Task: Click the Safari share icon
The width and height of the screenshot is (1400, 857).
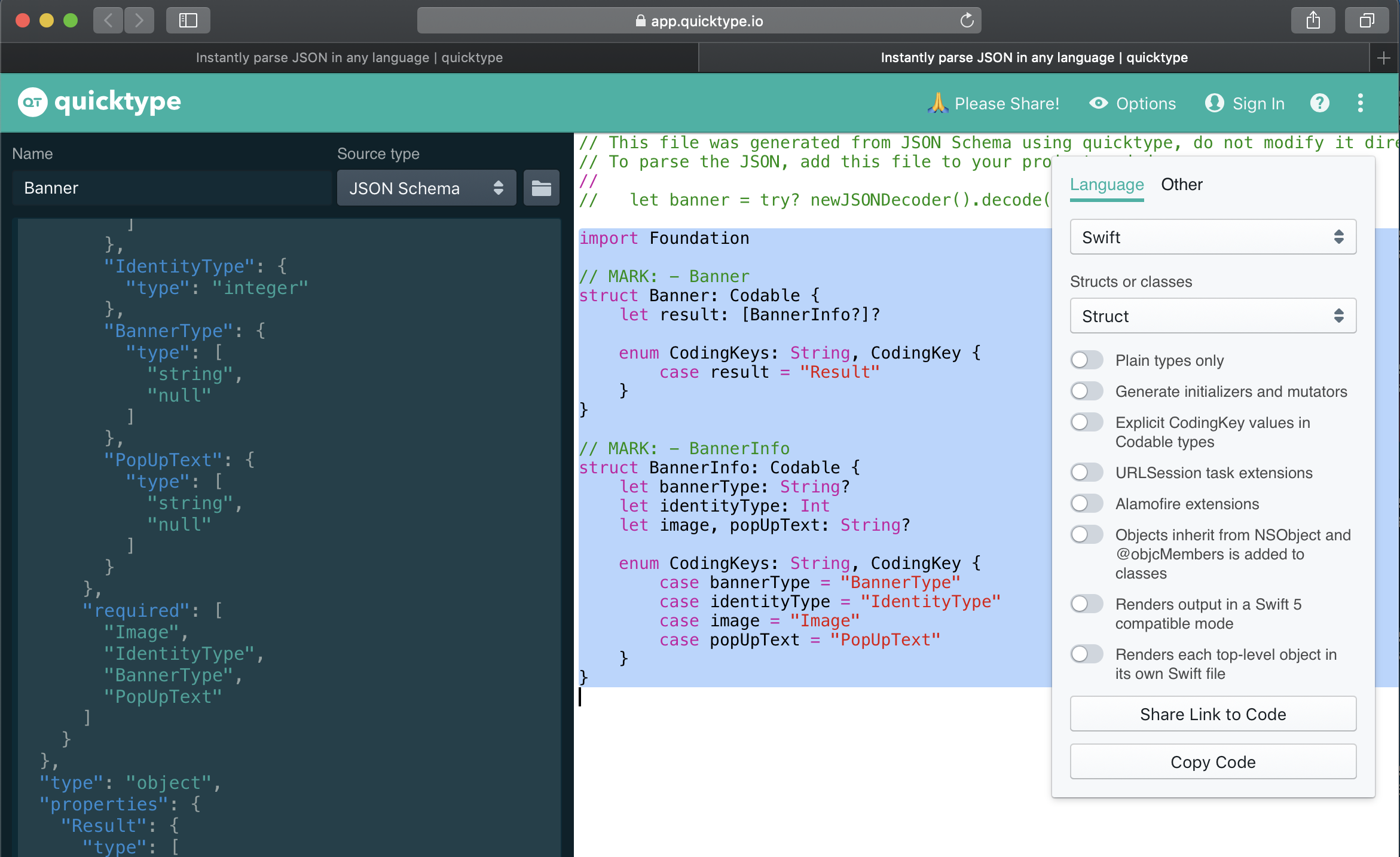Action: 1313,21
